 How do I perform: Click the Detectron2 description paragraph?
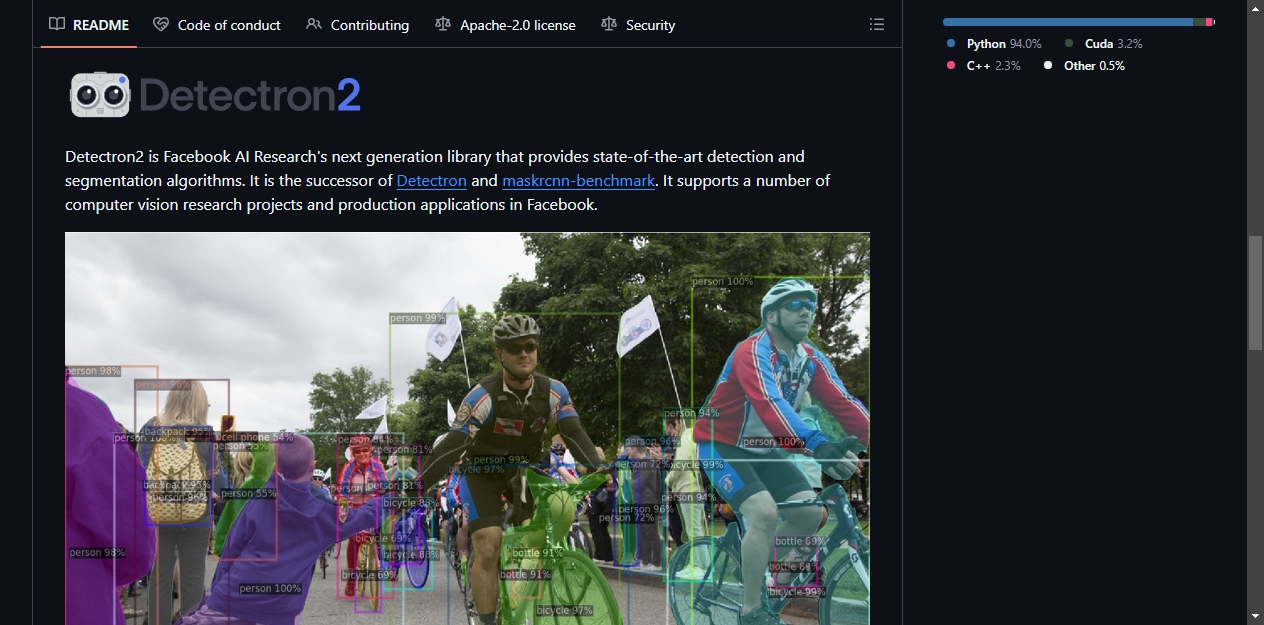coord(448,181)
